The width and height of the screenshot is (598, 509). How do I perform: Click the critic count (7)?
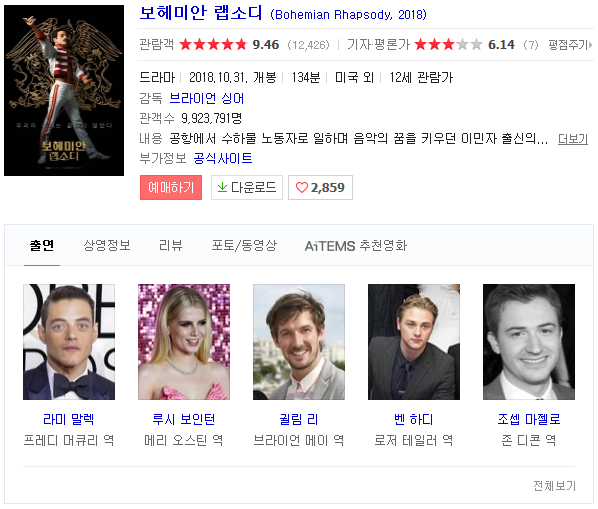pos(531,45)
